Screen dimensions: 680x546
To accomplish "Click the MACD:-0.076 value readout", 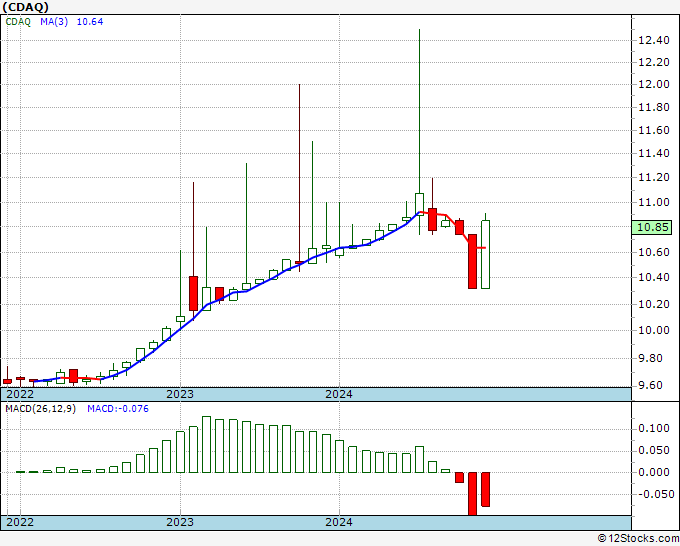I will [118, 409].
